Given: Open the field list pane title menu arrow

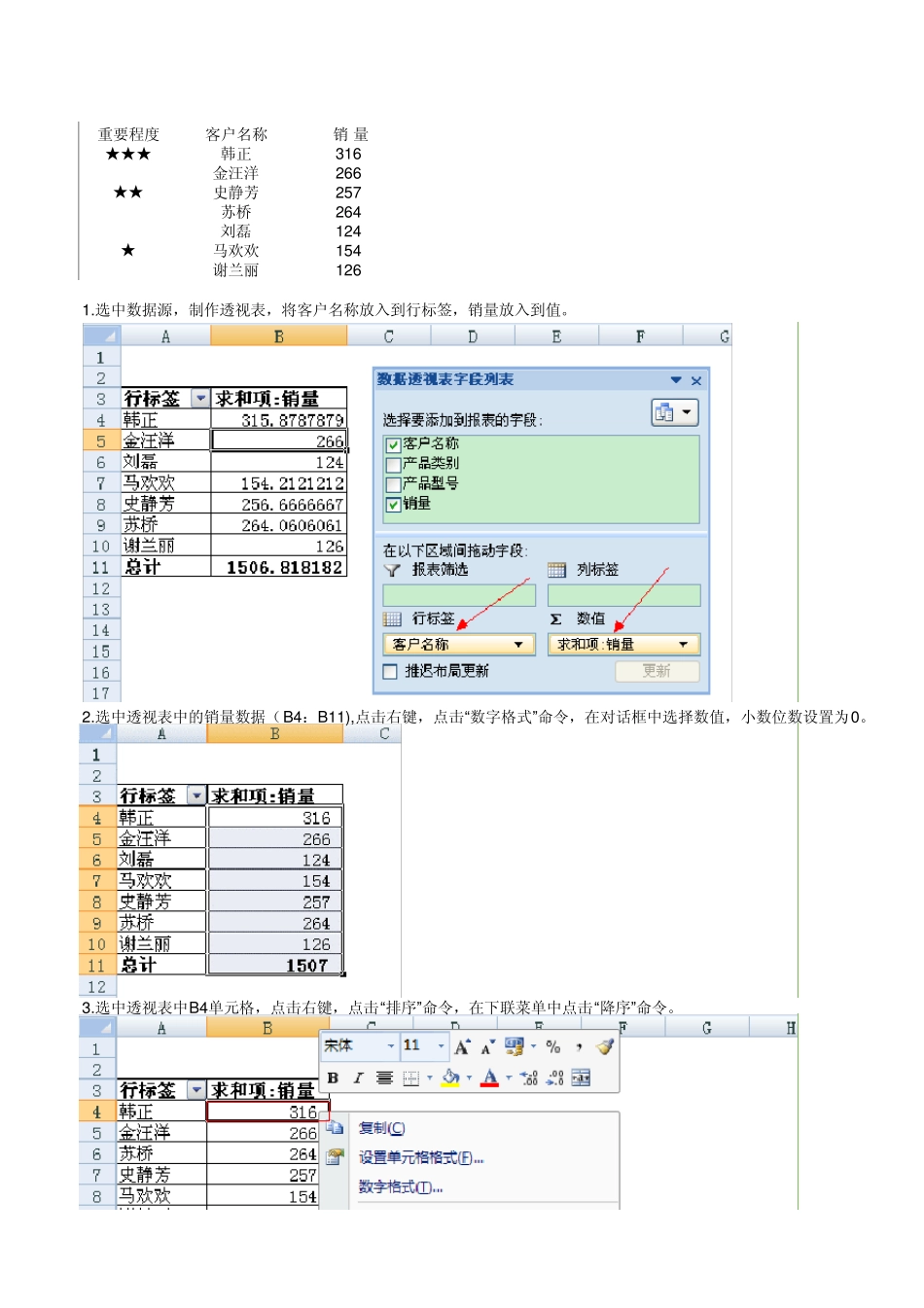Looking at the screenshot, I should (676, 380).
